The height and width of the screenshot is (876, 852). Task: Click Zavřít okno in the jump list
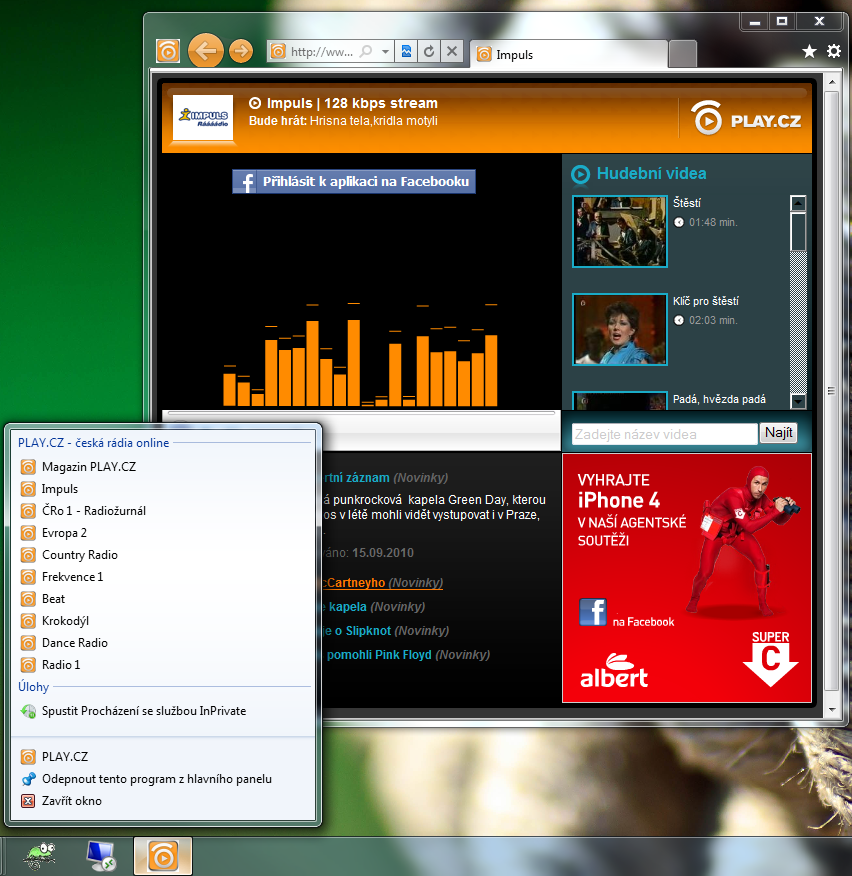tap(163, 801)
